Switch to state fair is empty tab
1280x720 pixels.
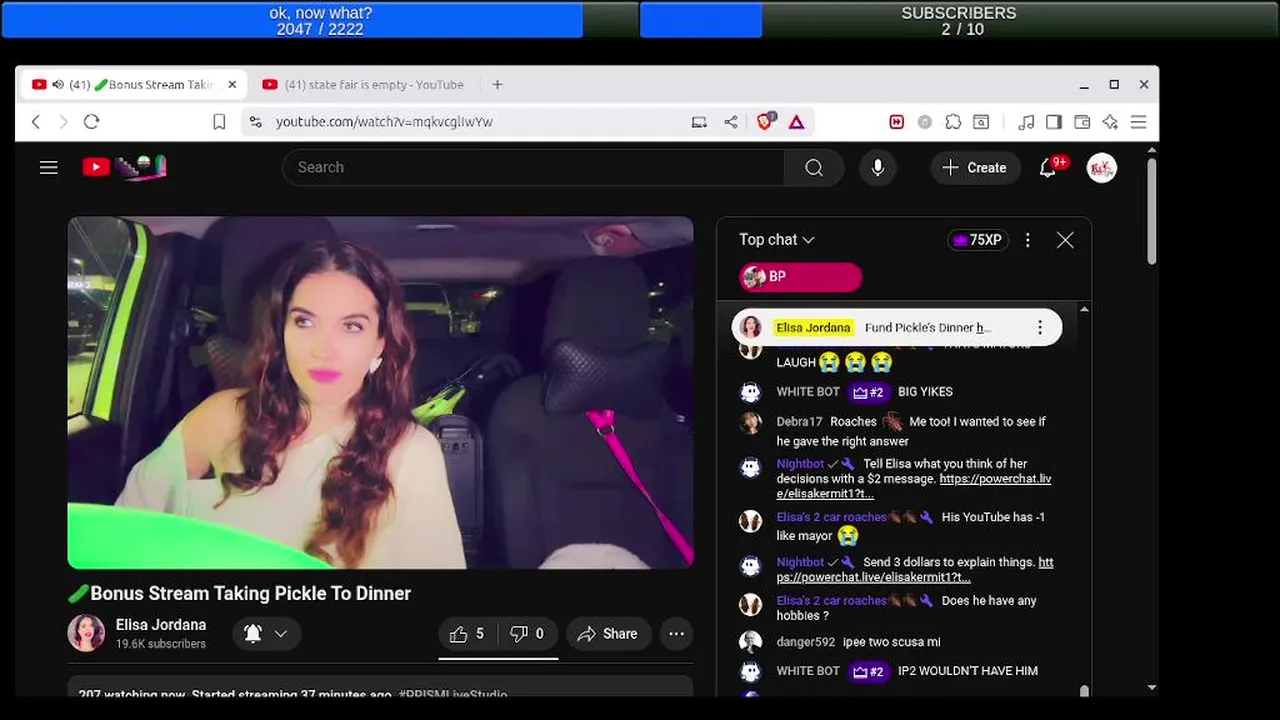tap(363, 85)
